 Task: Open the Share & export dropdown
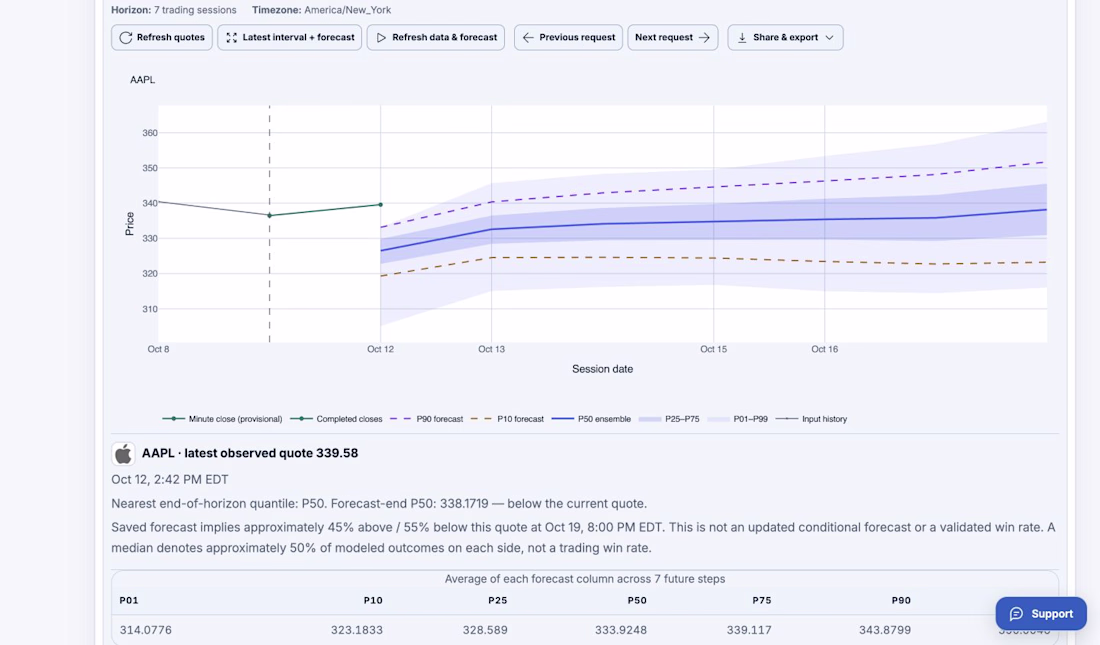click(x=785, y=37)
